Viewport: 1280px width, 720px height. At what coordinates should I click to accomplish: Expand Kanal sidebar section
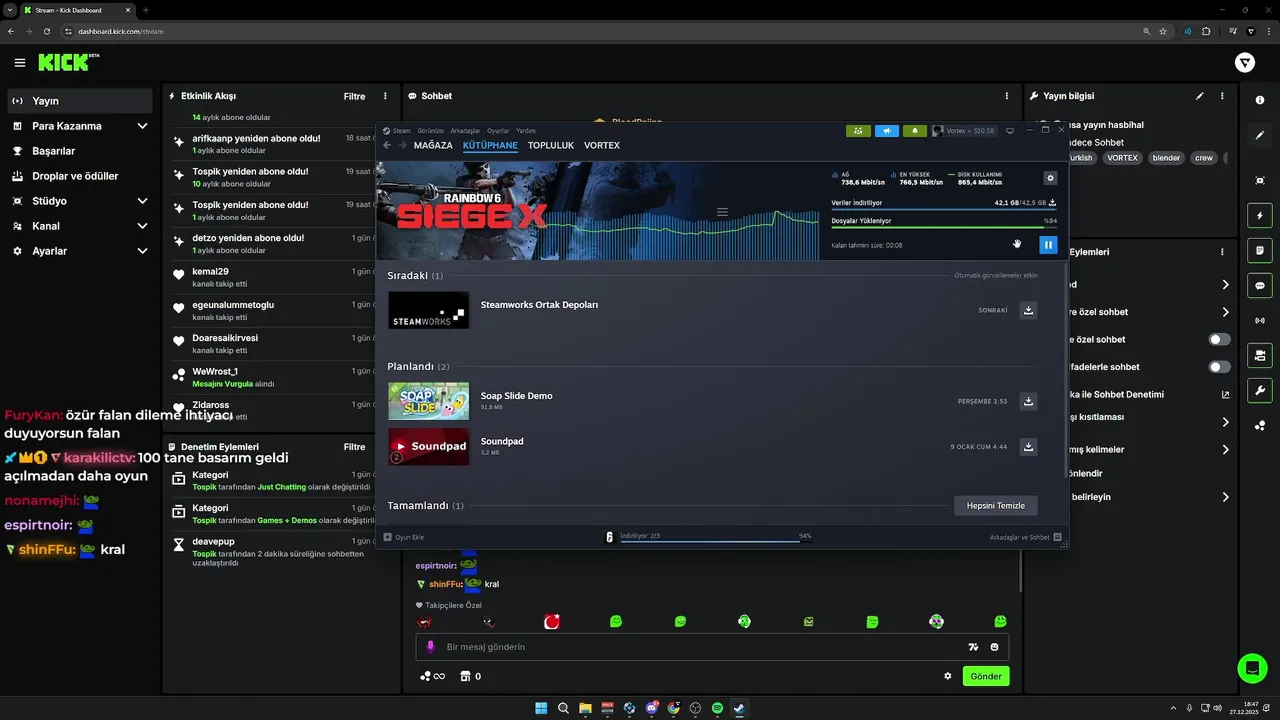(142, 226)
